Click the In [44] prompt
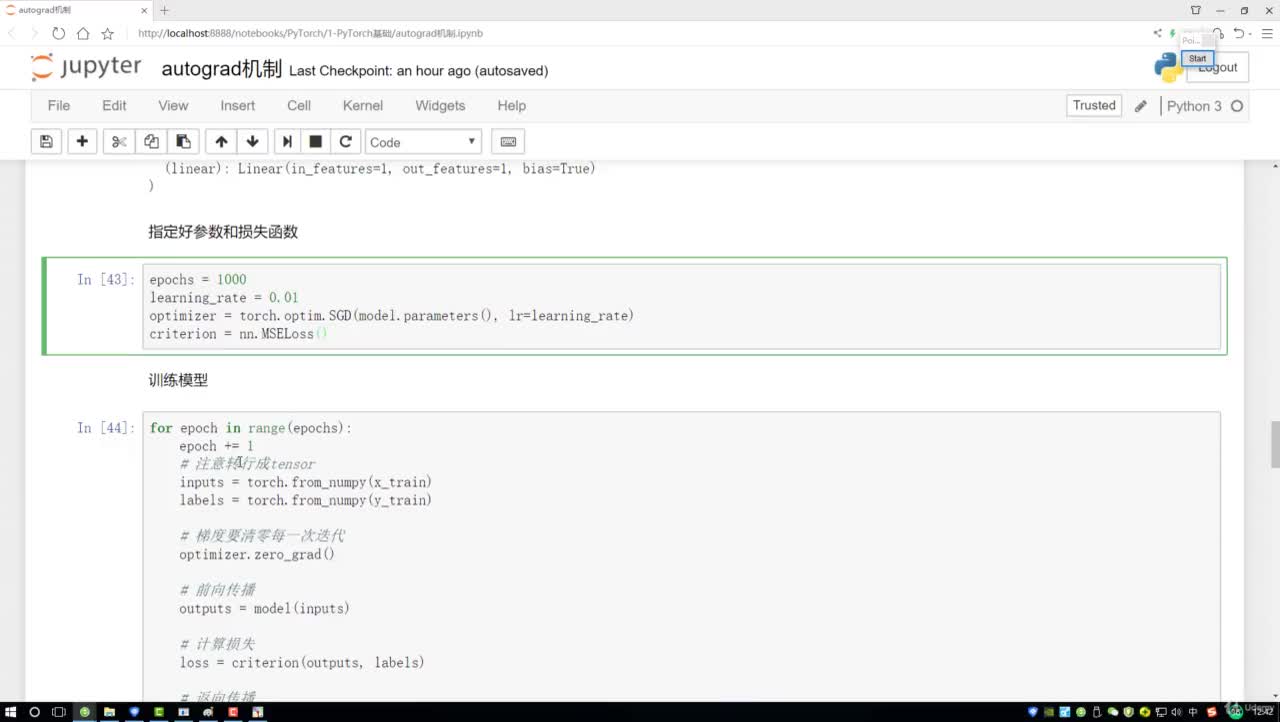1280x722 pixels. pos(105,428)
